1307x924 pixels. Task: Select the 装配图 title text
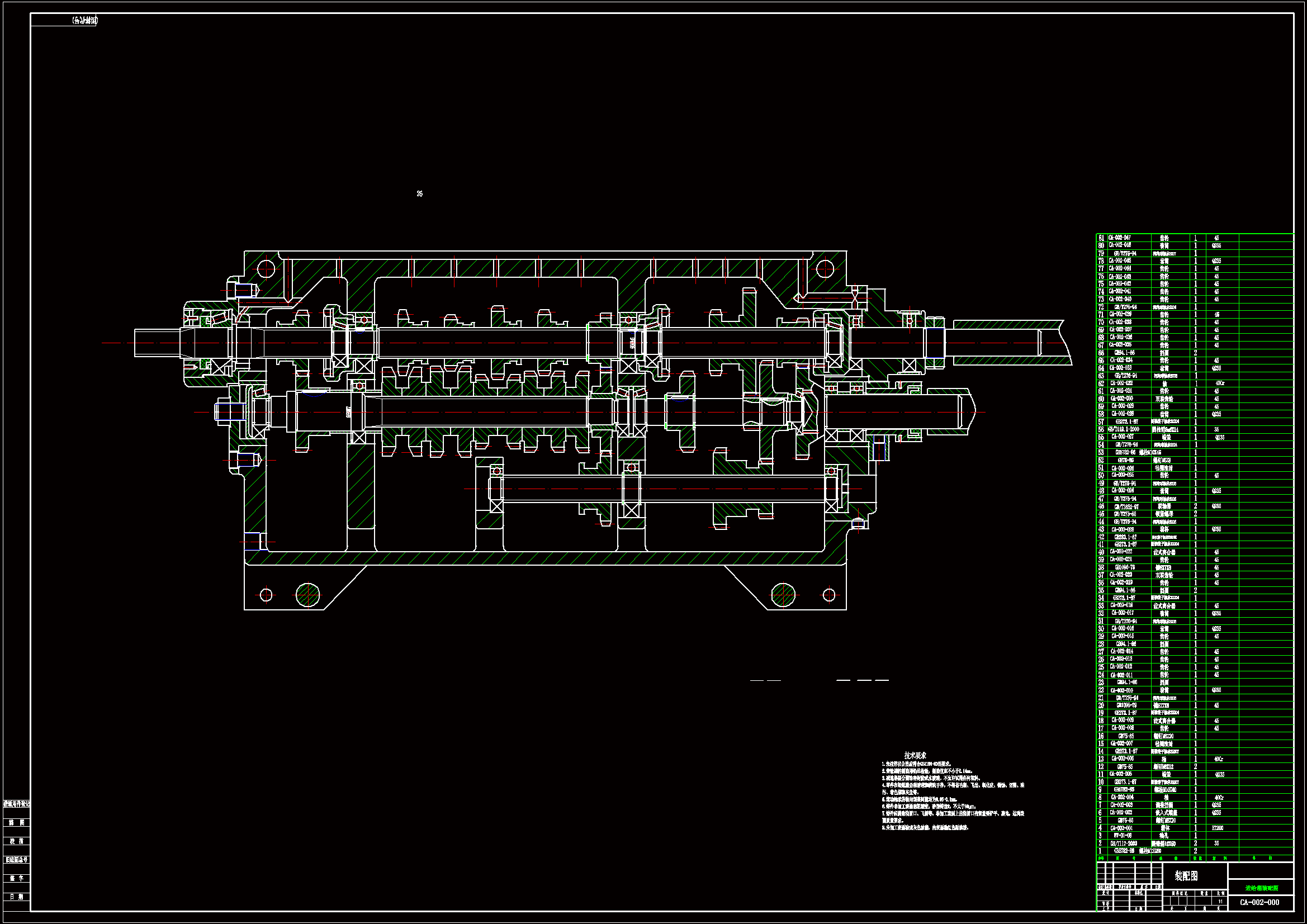click(x=1186, y=876)
